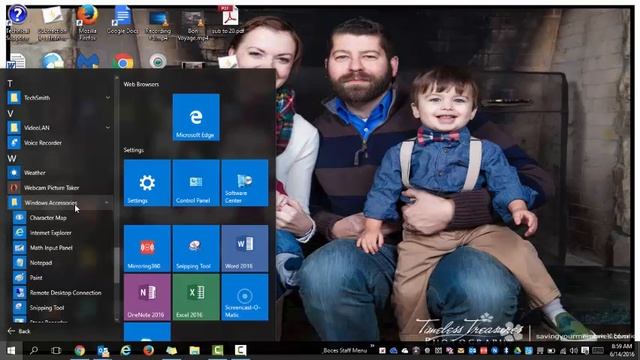
Task: Open the taskbar clock and date
Action: pos(621,350)
